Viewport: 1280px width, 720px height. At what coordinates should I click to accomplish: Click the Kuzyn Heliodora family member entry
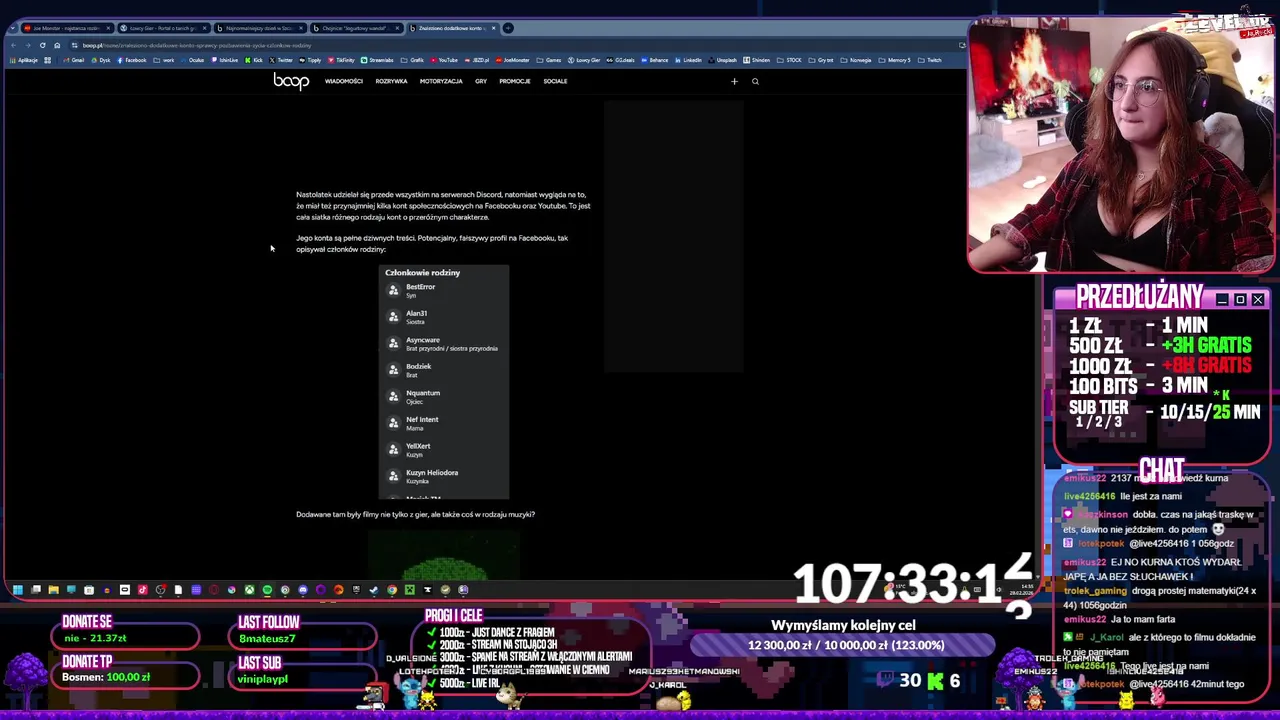[x=445, y=476]
